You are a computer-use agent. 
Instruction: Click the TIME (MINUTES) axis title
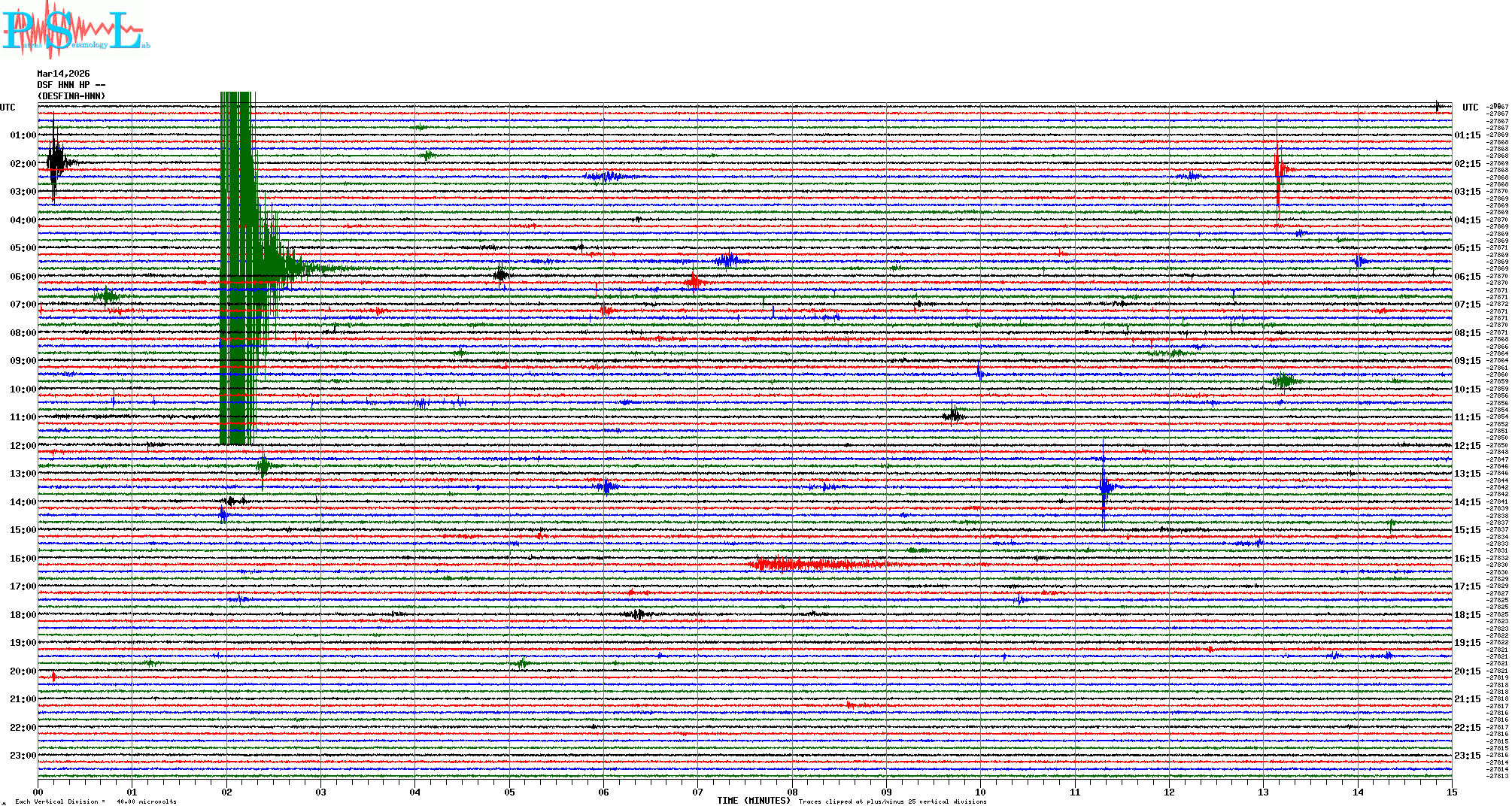pyautogui.click(x=753, y=801)
